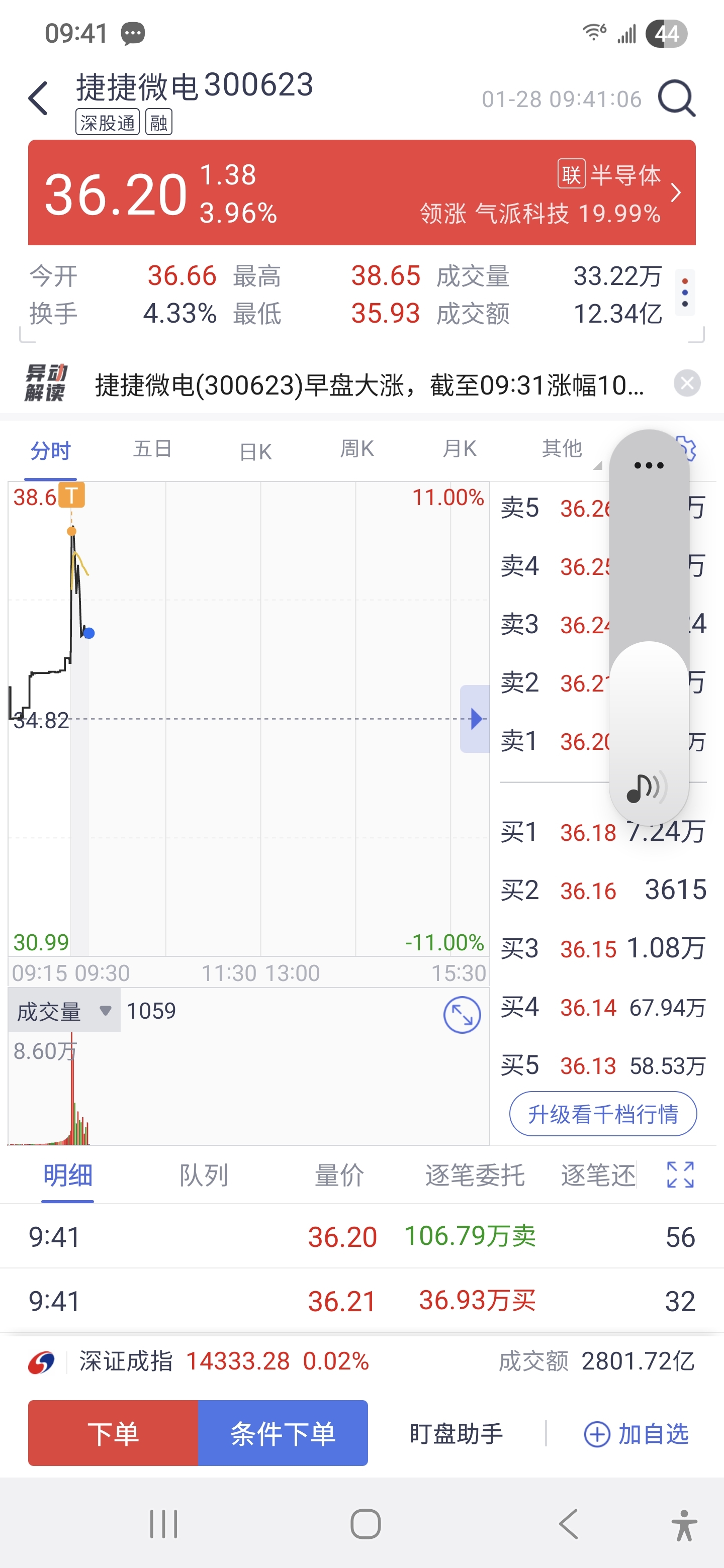Collapse order book using blue arrow
Viewport: 724px width, 1568px height.
pos(475,719)
